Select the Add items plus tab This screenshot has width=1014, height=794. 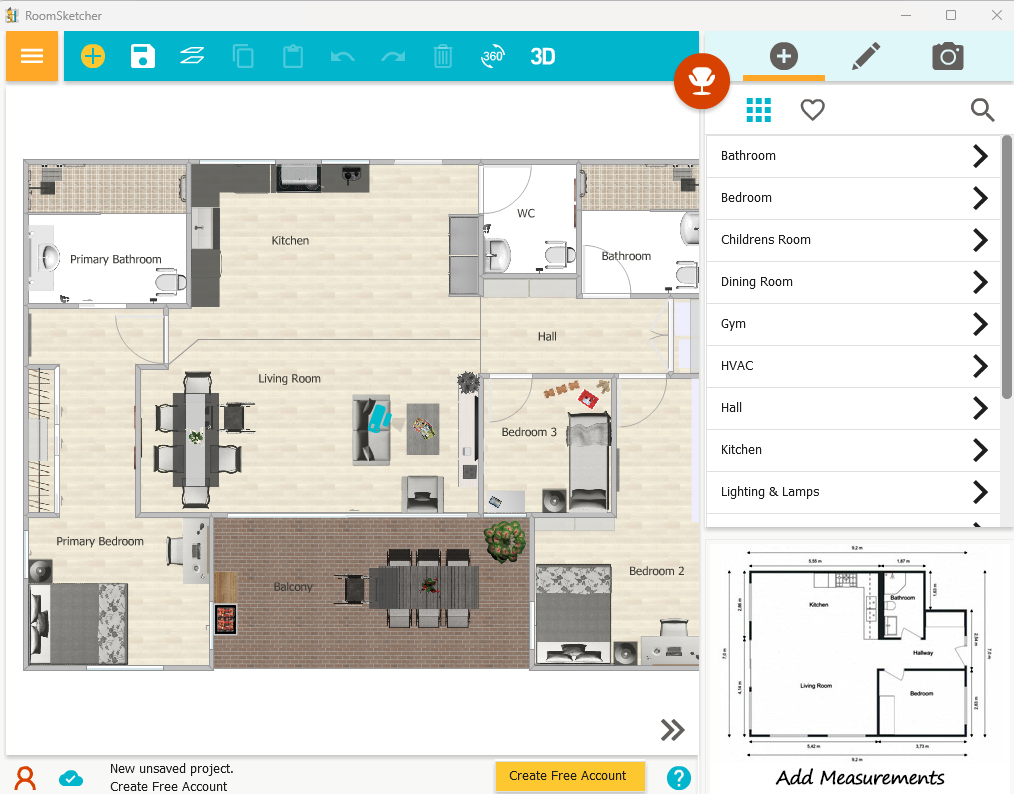(784, 56)
